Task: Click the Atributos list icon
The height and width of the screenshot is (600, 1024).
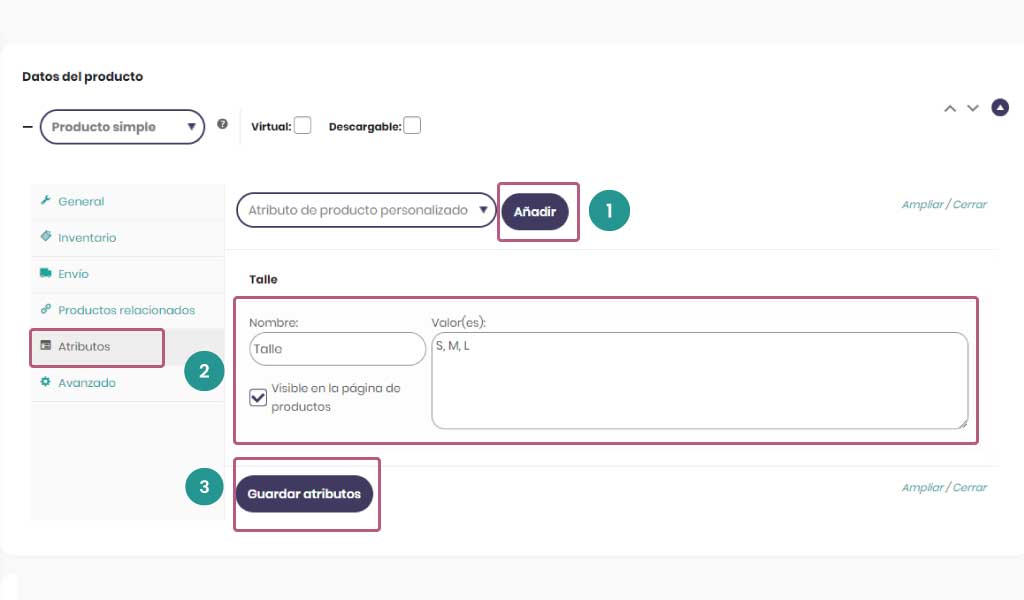Action: tap(46, 345)
